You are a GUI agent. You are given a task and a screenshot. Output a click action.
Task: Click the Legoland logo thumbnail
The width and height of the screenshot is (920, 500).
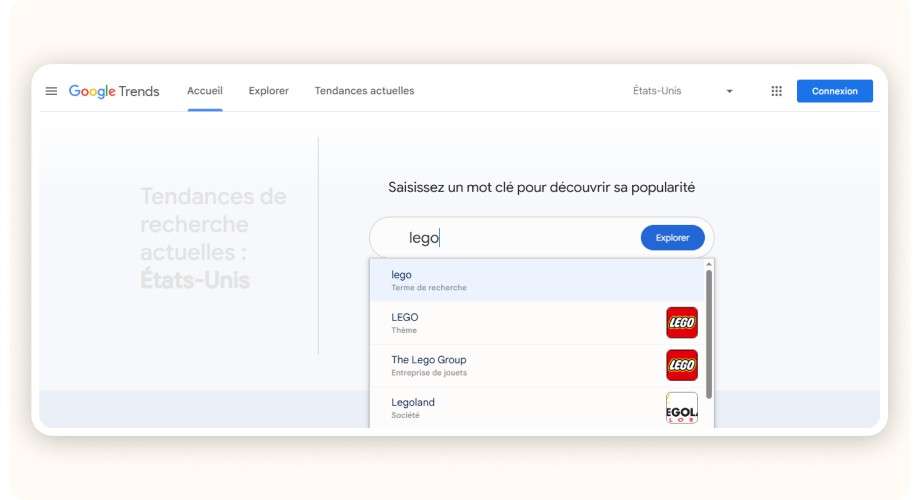(x=682, y=408)
